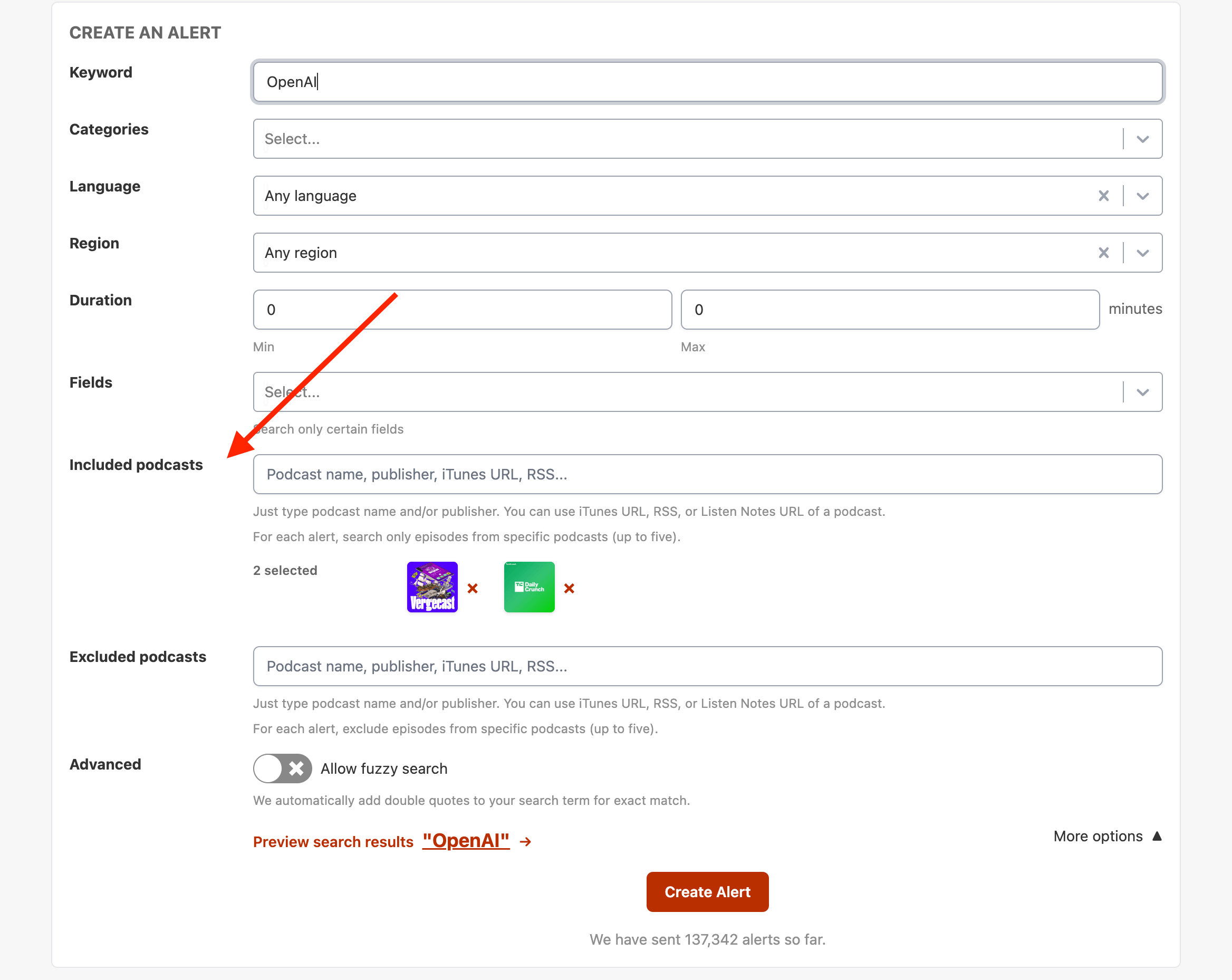This screenshot has height=980, width=1232.
Task: Click the Preview search results text
Action: point(333,842)
